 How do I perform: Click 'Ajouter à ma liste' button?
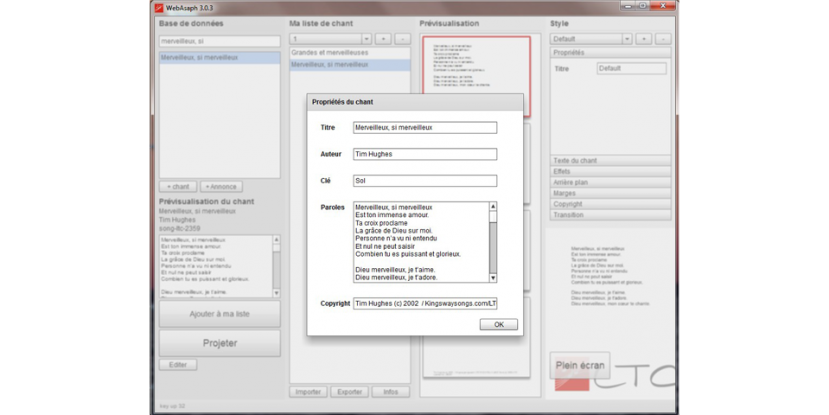tap(219, 314)
